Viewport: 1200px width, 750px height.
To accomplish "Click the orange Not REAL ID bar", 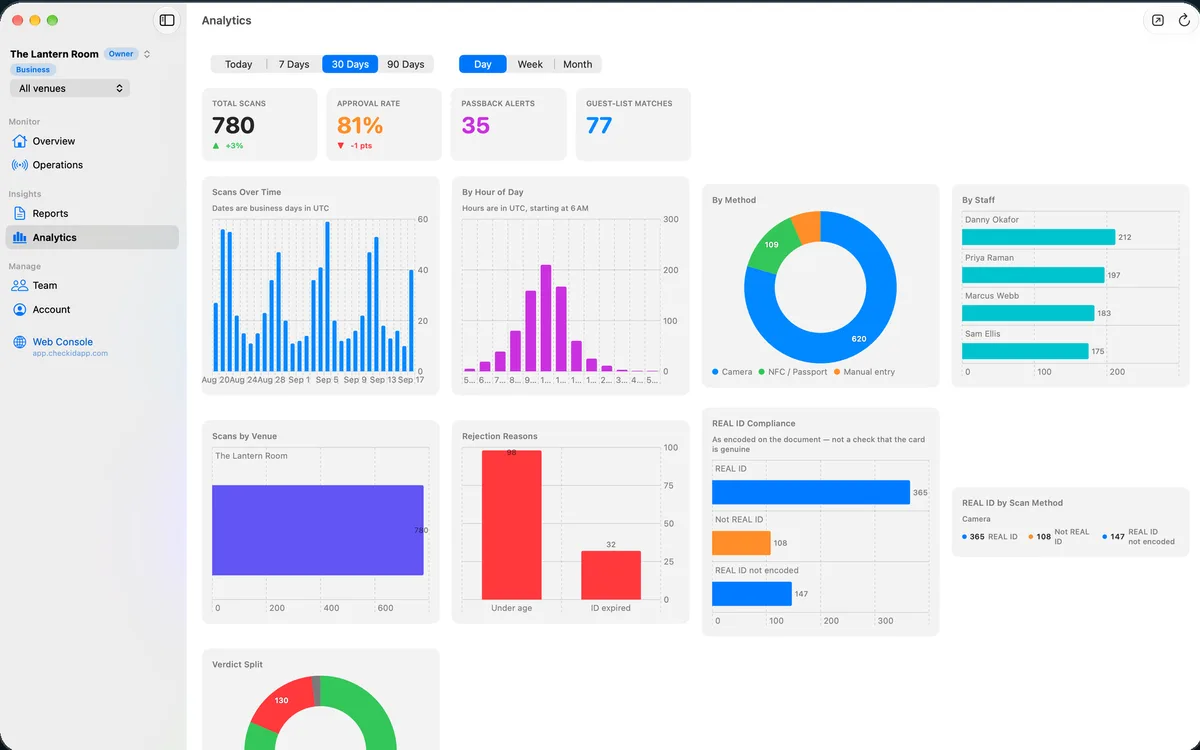I will [741, 543].
